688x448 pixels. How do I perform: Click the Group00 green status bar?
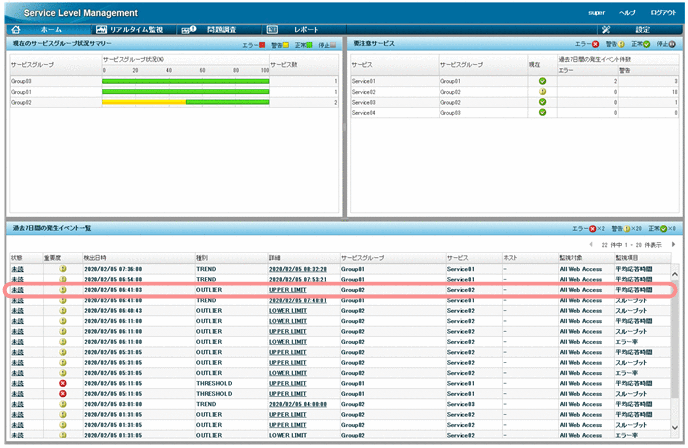tap(186, 80)
